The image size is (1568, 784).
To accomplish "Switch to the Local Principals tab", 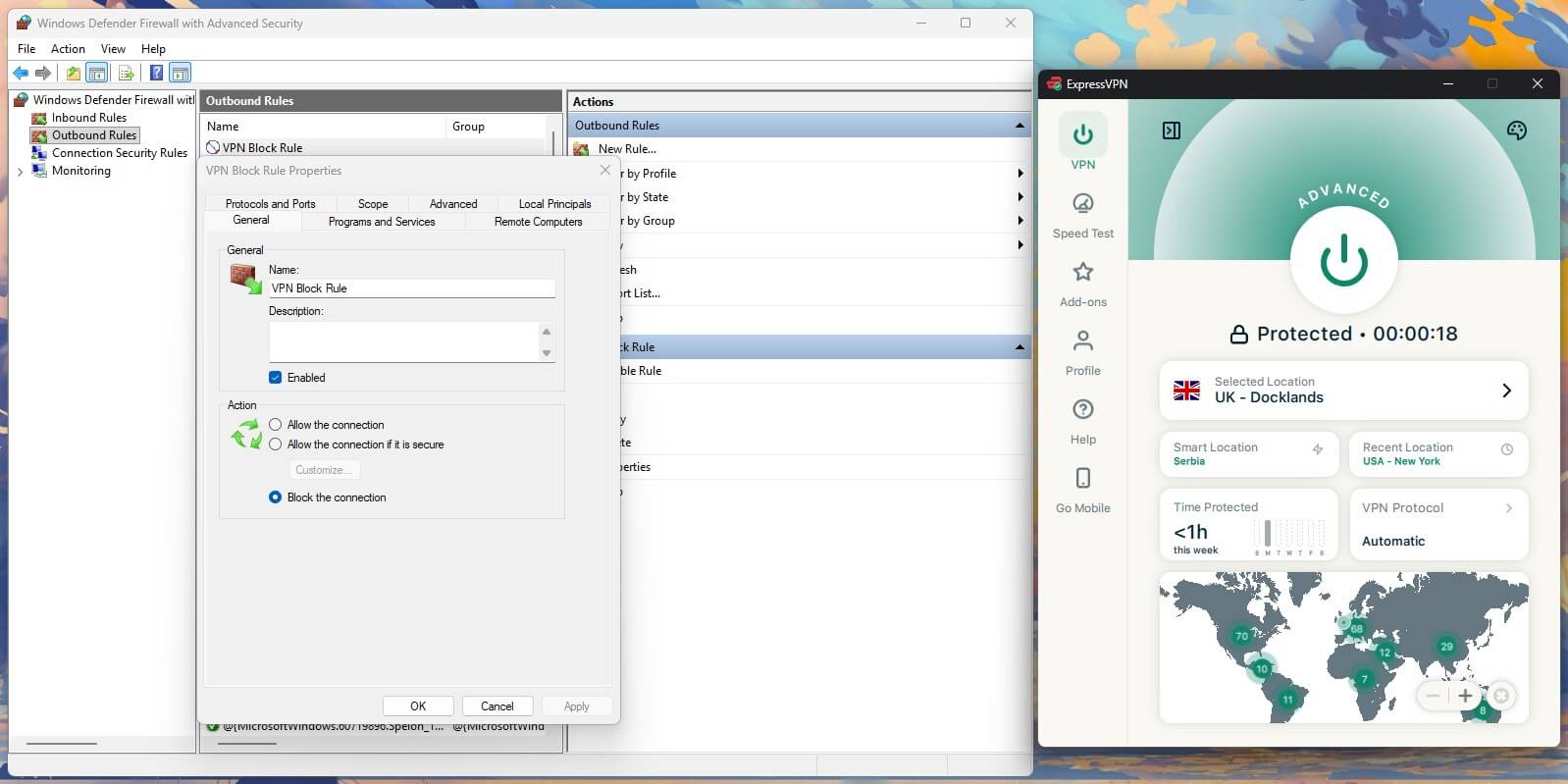I will pyautogui.click(x=555, y=204).
